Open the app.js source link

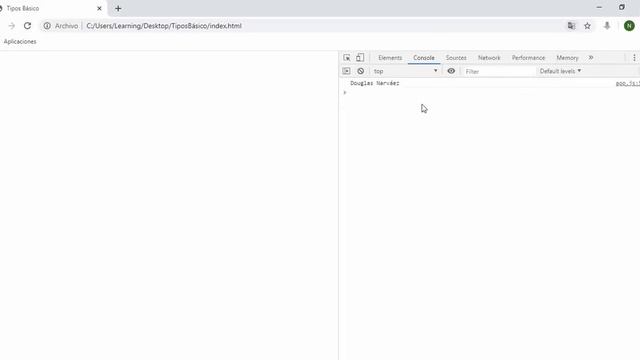point(627,83)
